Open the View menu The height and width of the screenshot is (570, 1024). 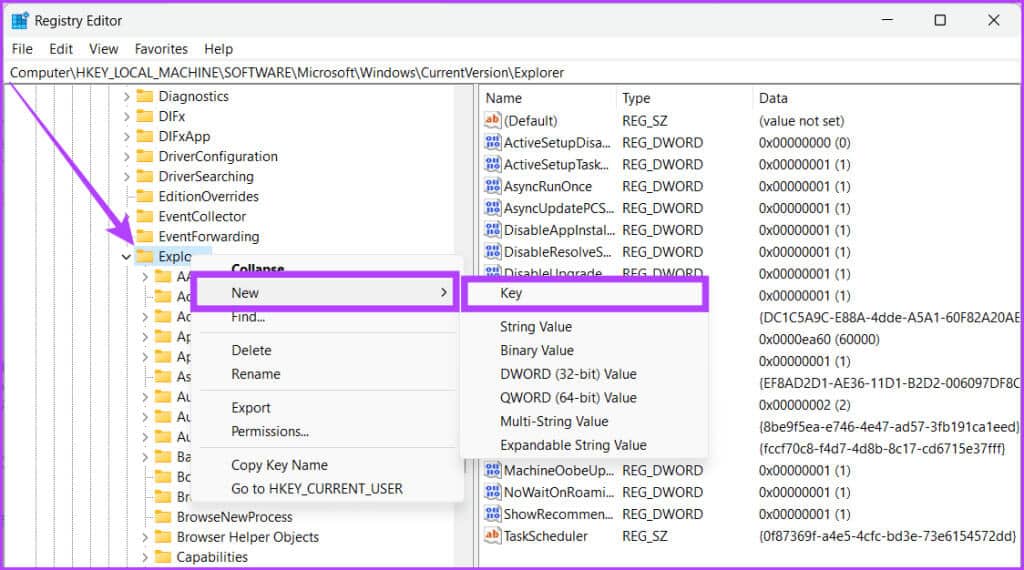coord(103,49)
